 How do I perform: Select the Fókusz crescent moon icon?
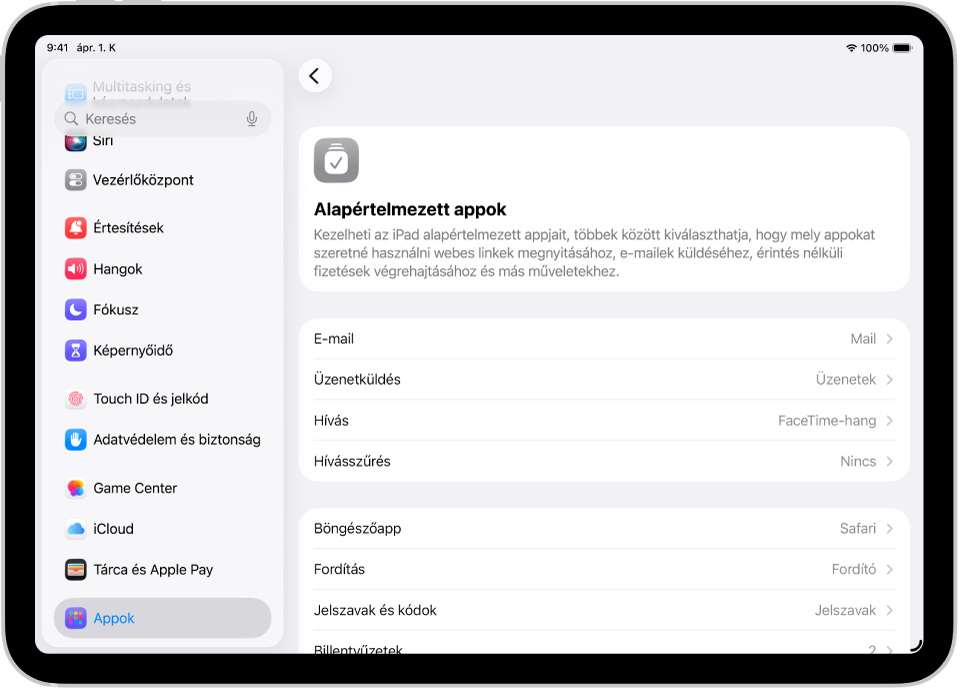pos(77,309)
